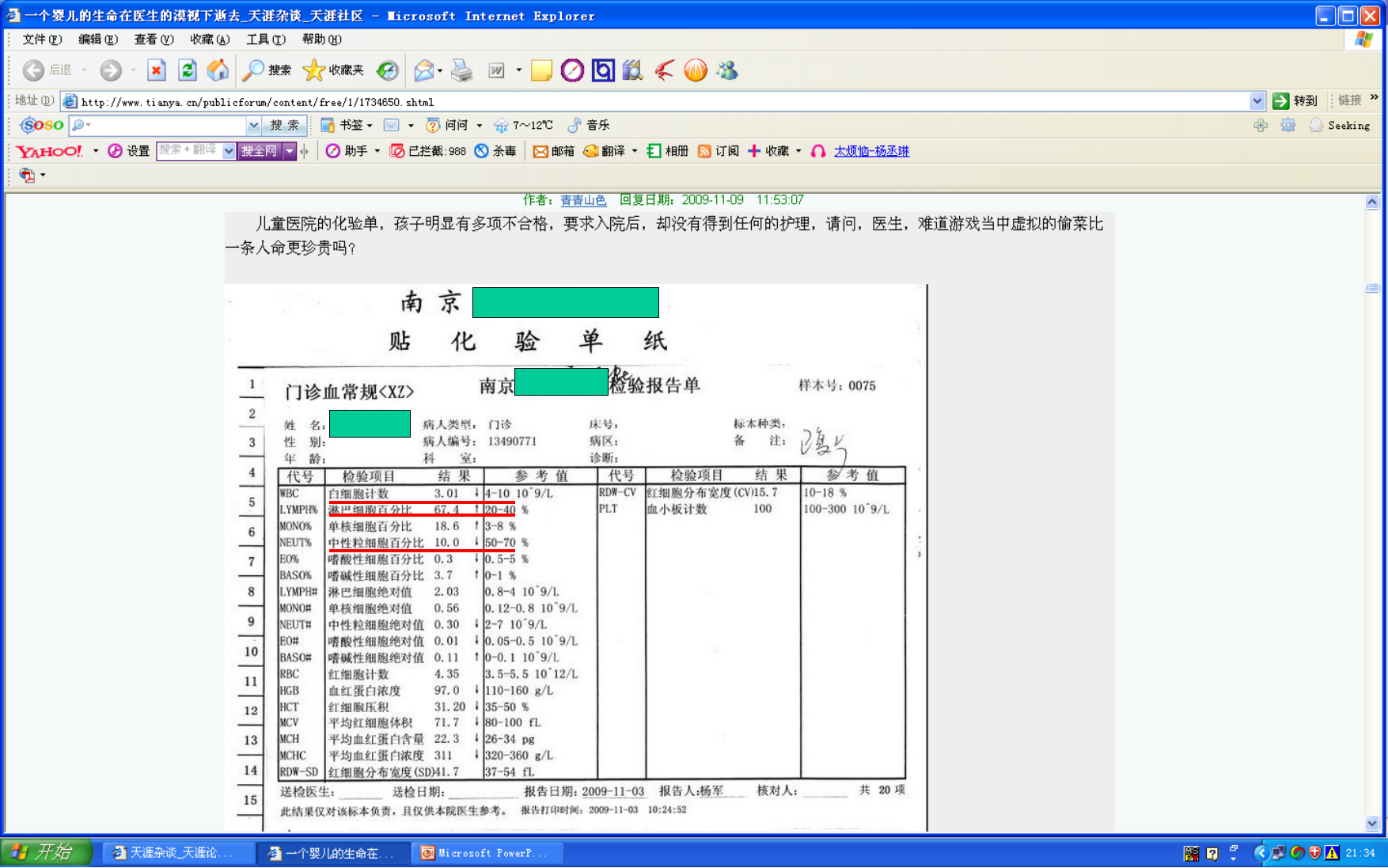This screenshot has width=1388, height=868.
Task: Open the bookmarks (书签) dropdown
Action: pos(370,125)
